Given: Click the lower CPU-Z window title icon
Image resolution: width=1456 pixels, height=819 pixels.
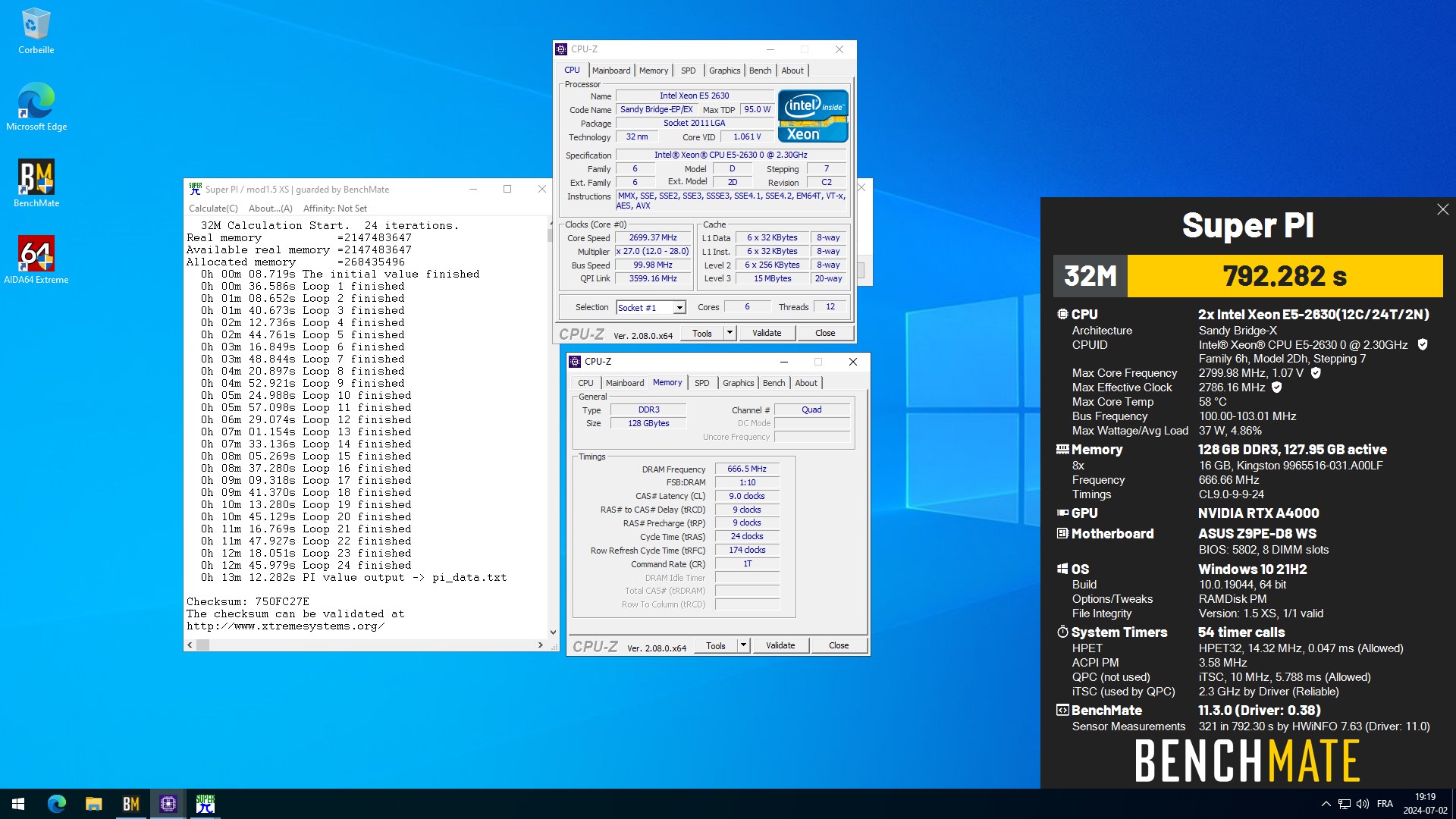Looking at the screenshot, I should [x=575, y=362].
